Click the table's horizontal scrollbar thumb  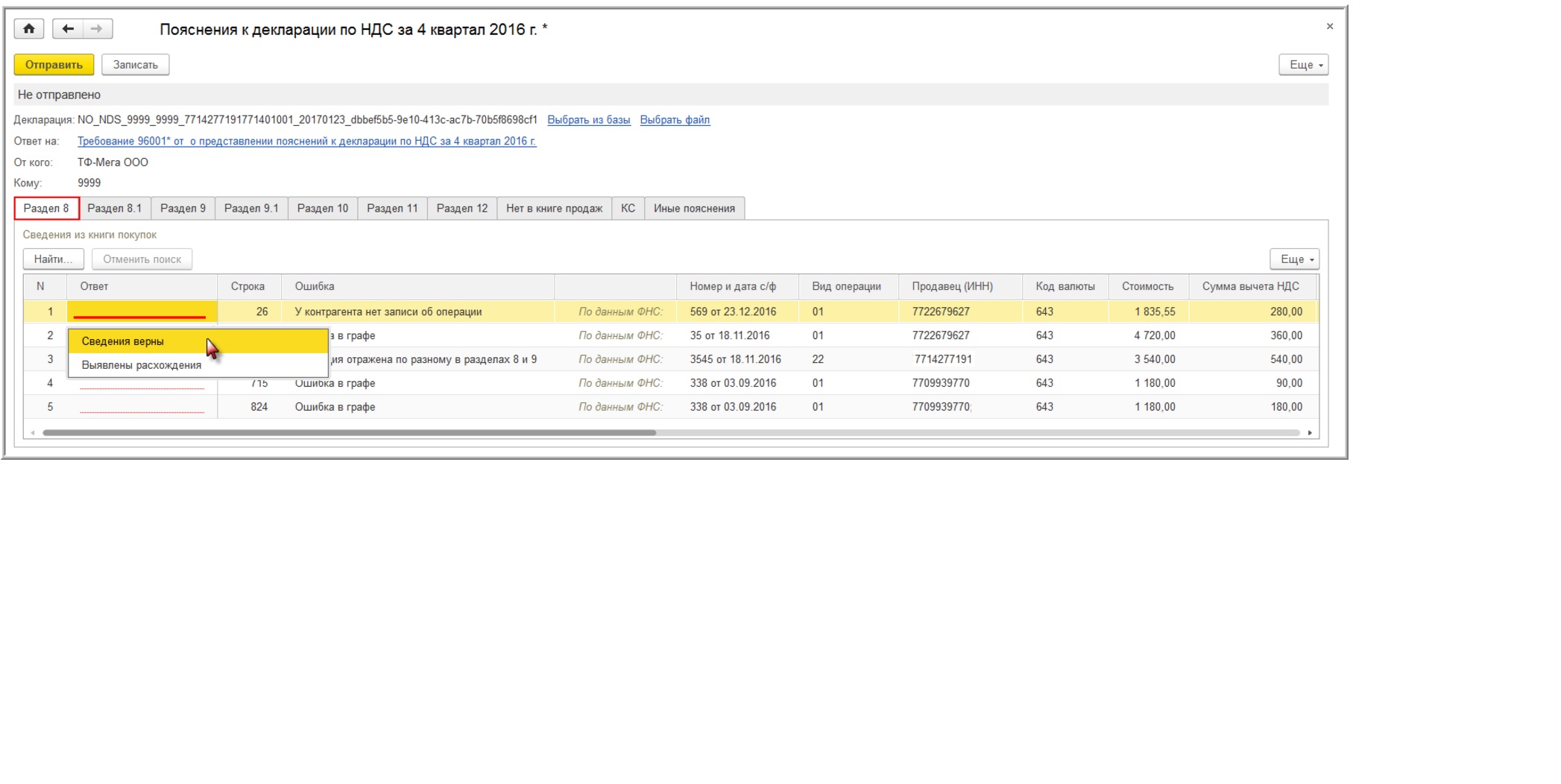349,433
